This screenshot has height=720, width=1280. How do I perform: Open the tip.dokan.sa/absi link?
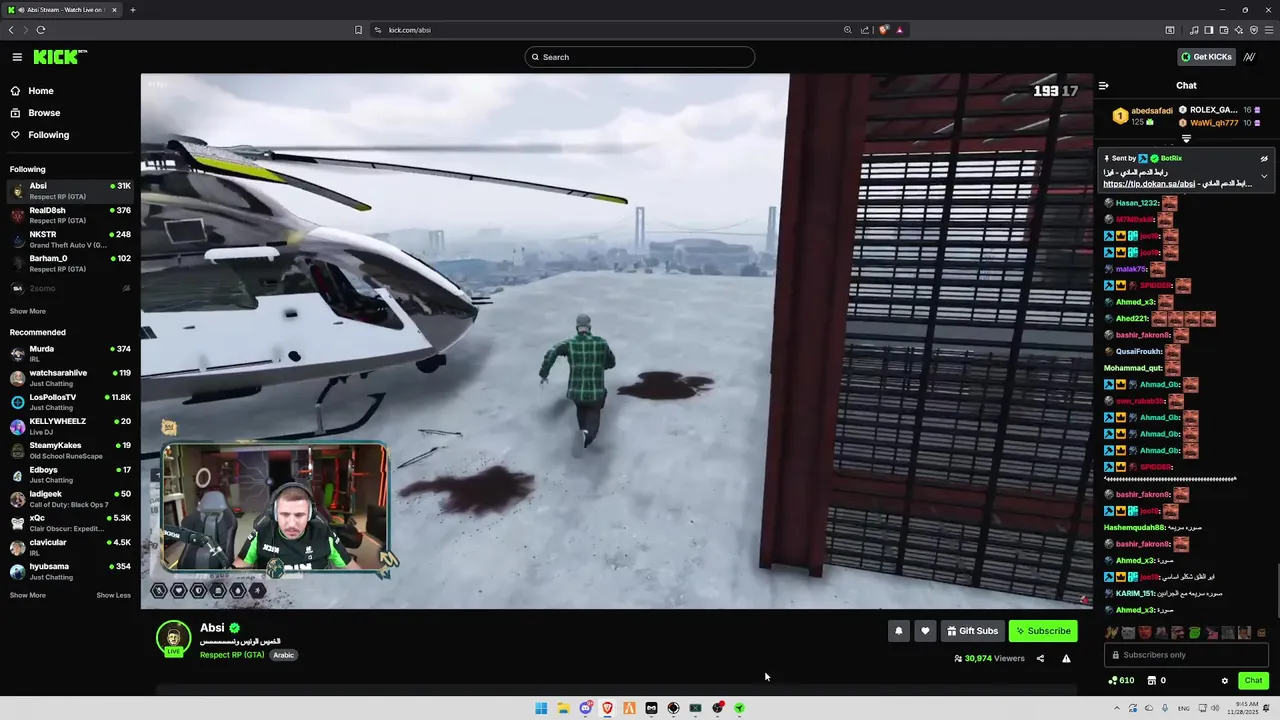1149,184
